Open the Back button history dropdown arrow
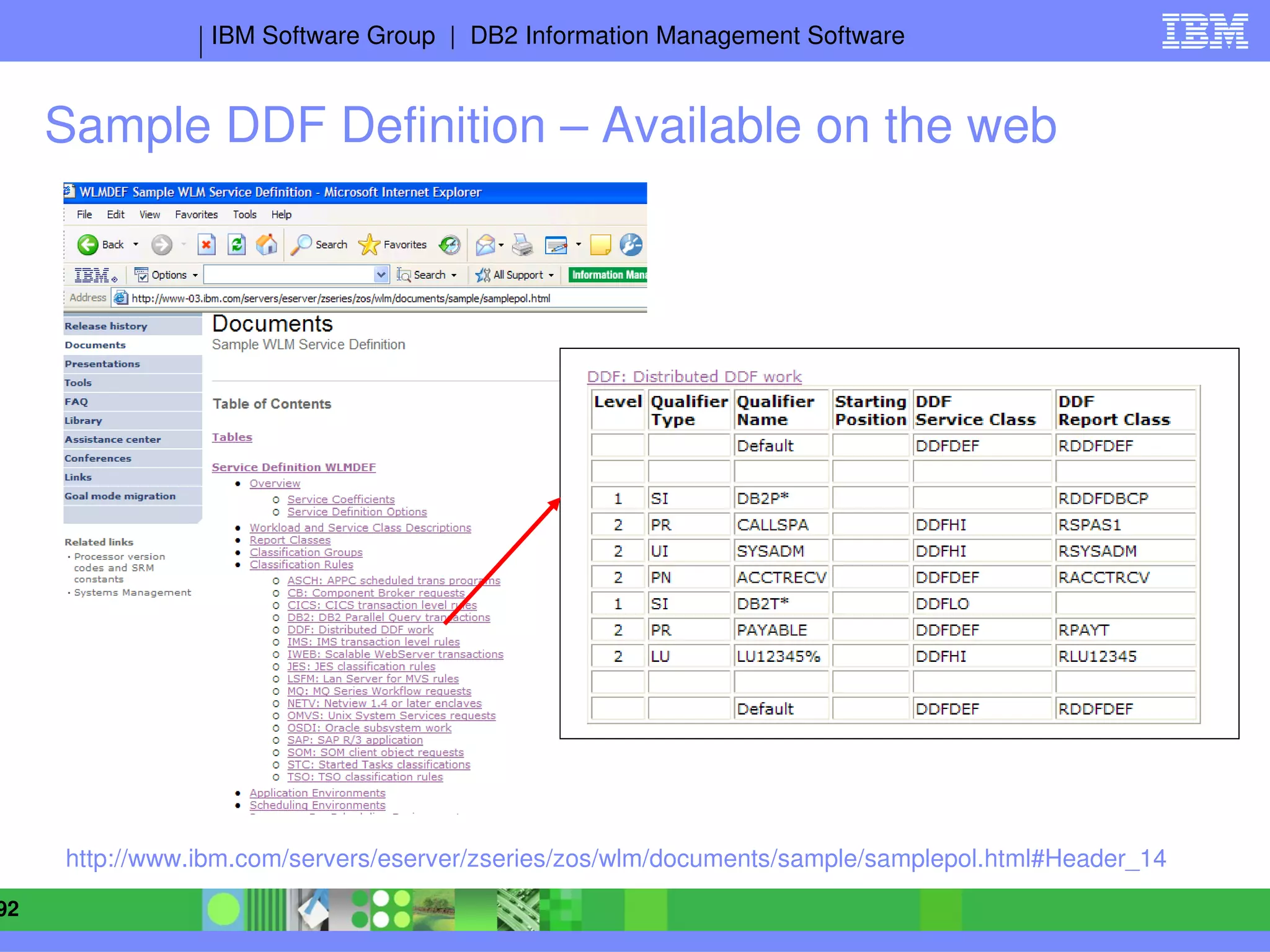The height and width of the screenshot is (952, 1270). (x=136, y=245)
